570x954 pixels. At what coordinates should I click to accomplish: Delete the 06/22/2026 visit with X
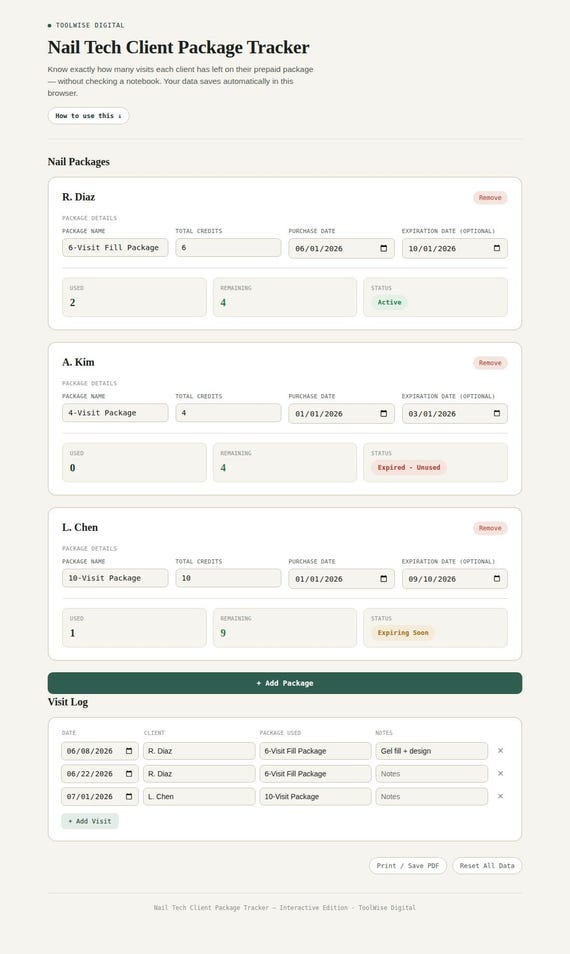pos(500,773)
